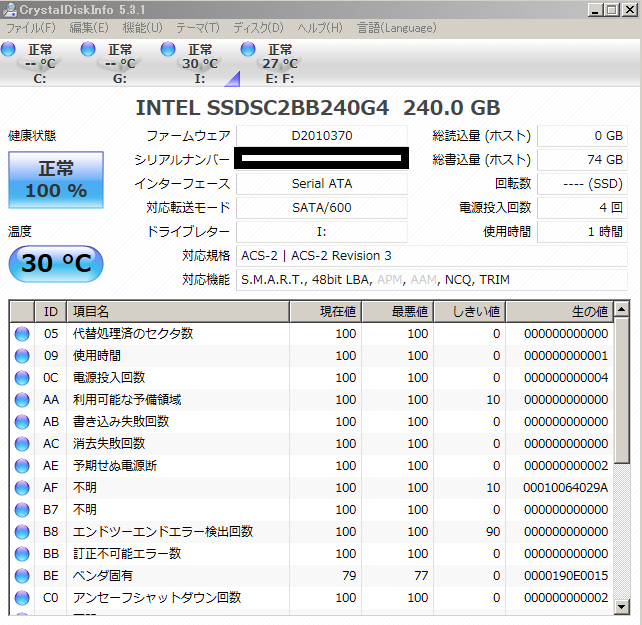642x625 pixels.
Task: Click the CrystalDiskInfo title bar app icon
Action: coord(10,10)
